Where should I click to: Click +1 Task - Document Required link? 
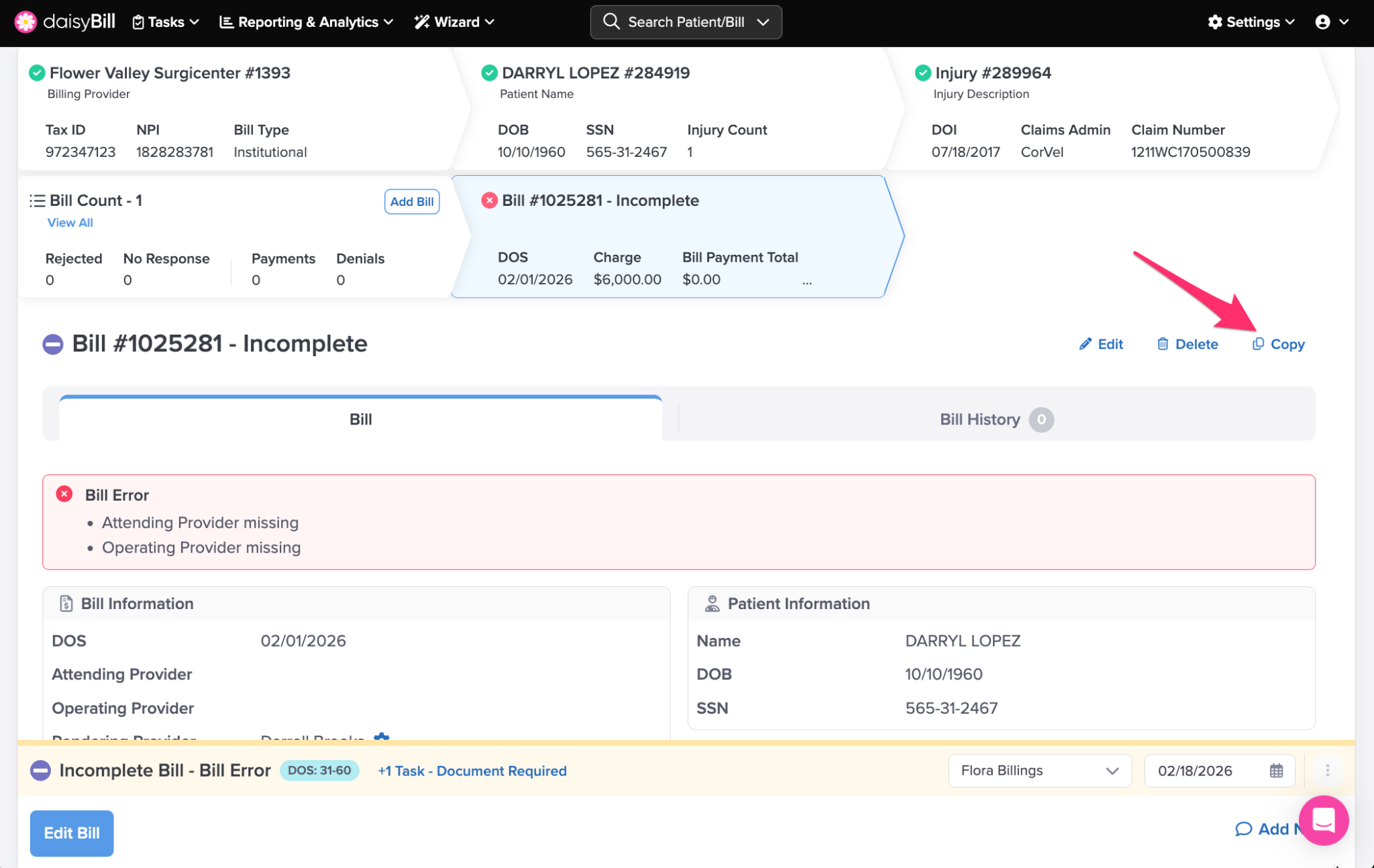tap(472, 771)
